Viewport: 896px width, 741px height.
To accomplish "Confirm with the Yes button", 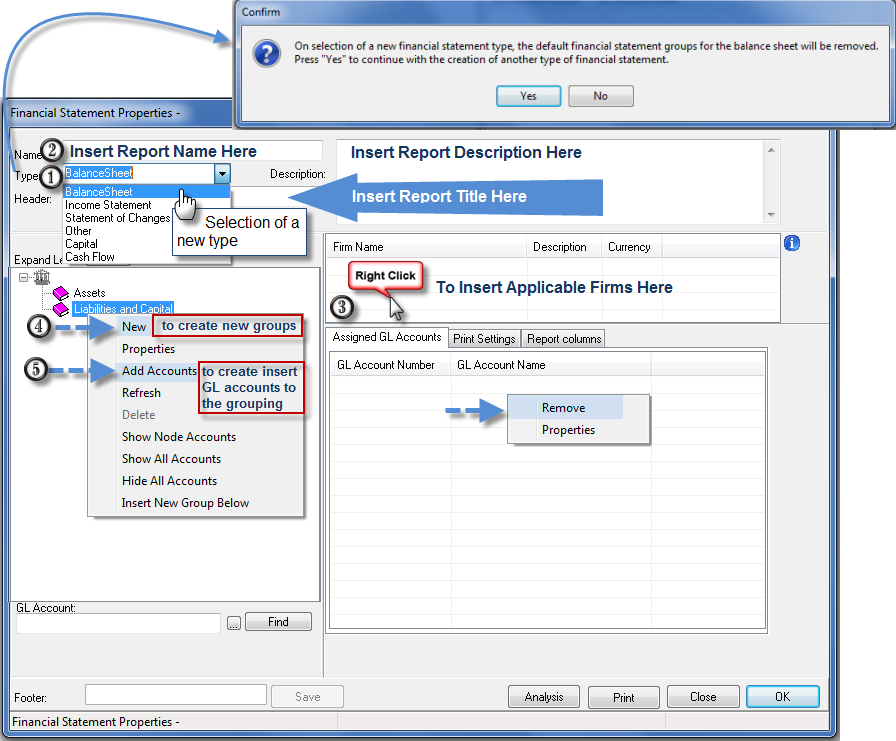I will pos(529,96).
